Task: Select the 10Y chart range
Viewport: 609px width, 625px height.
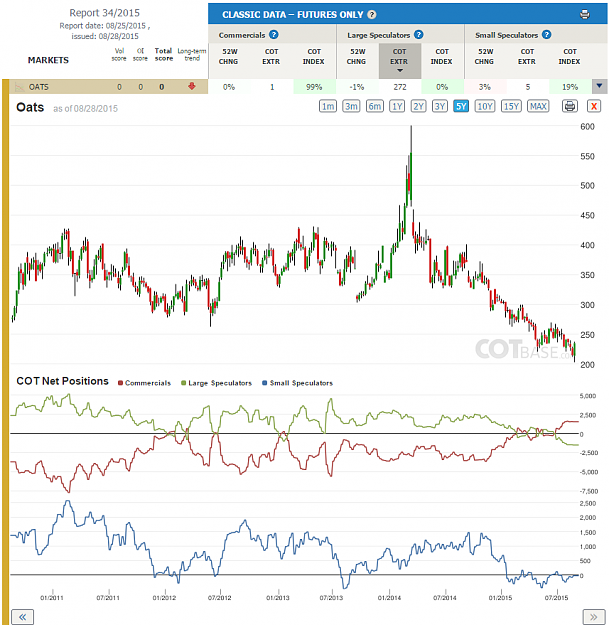Action: [x=485, y=106]
